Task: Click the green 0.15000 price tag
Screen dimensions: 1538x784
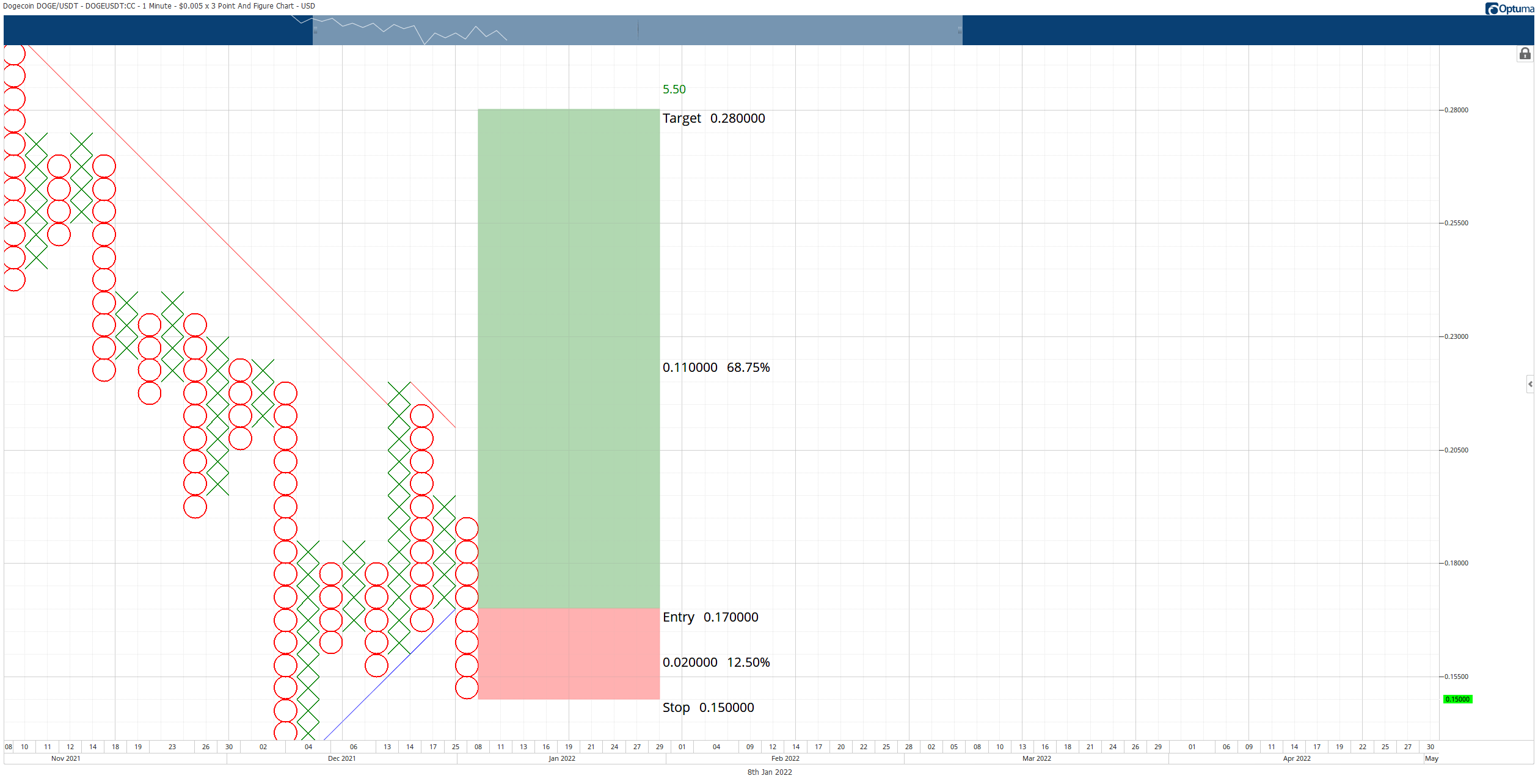Action: point(1457,699)
